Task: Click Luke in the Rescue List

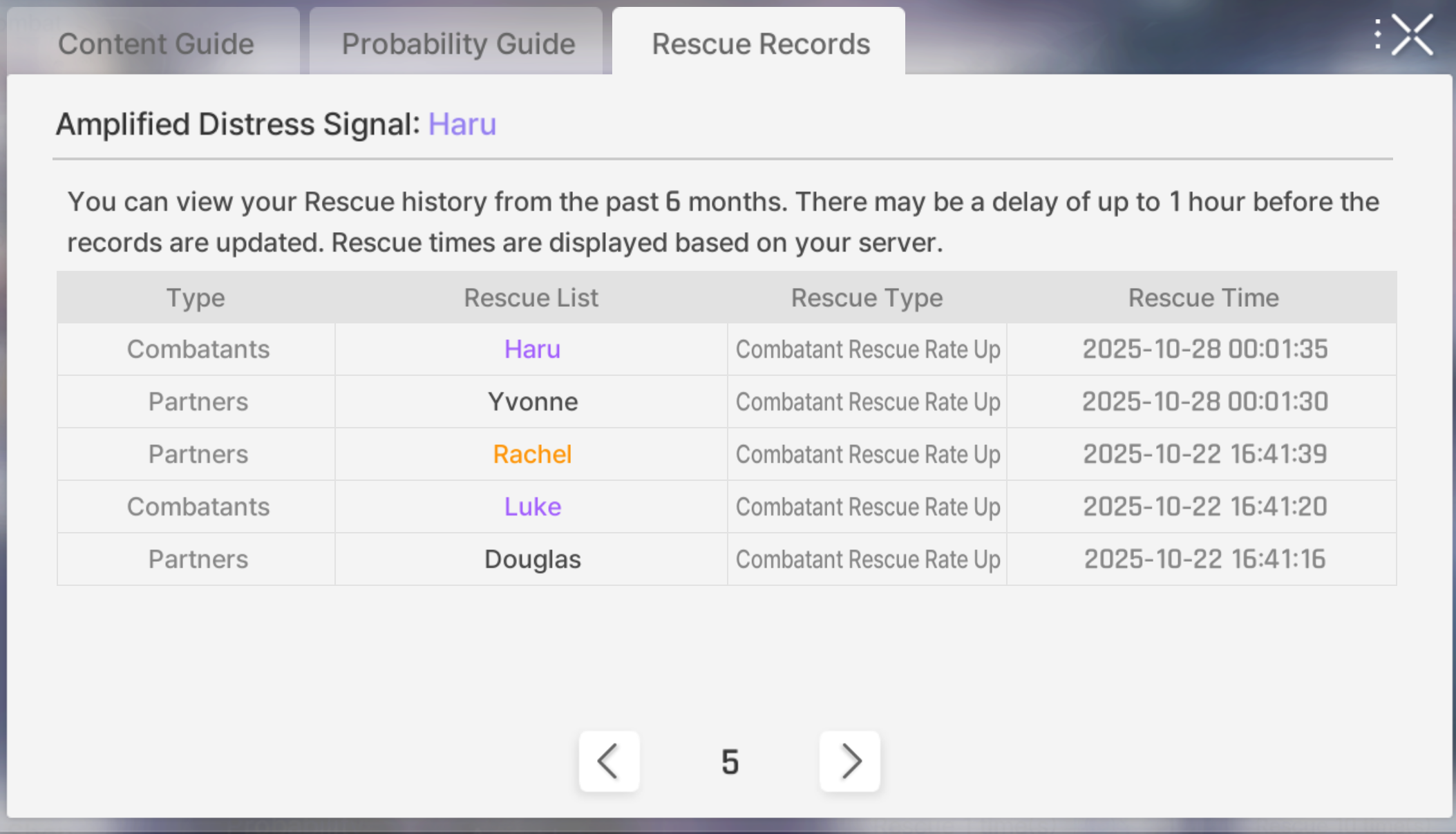Action: point(532,506)
